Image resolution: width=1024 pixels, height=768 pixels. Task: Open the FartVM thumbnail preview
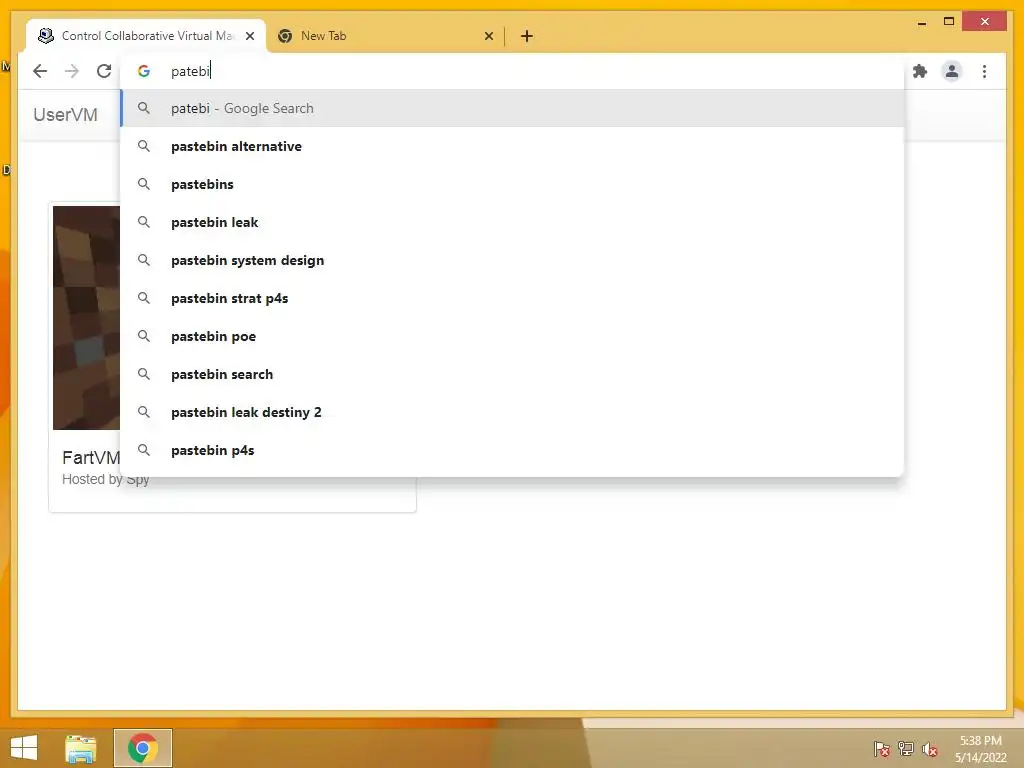(x=86, y=317)
